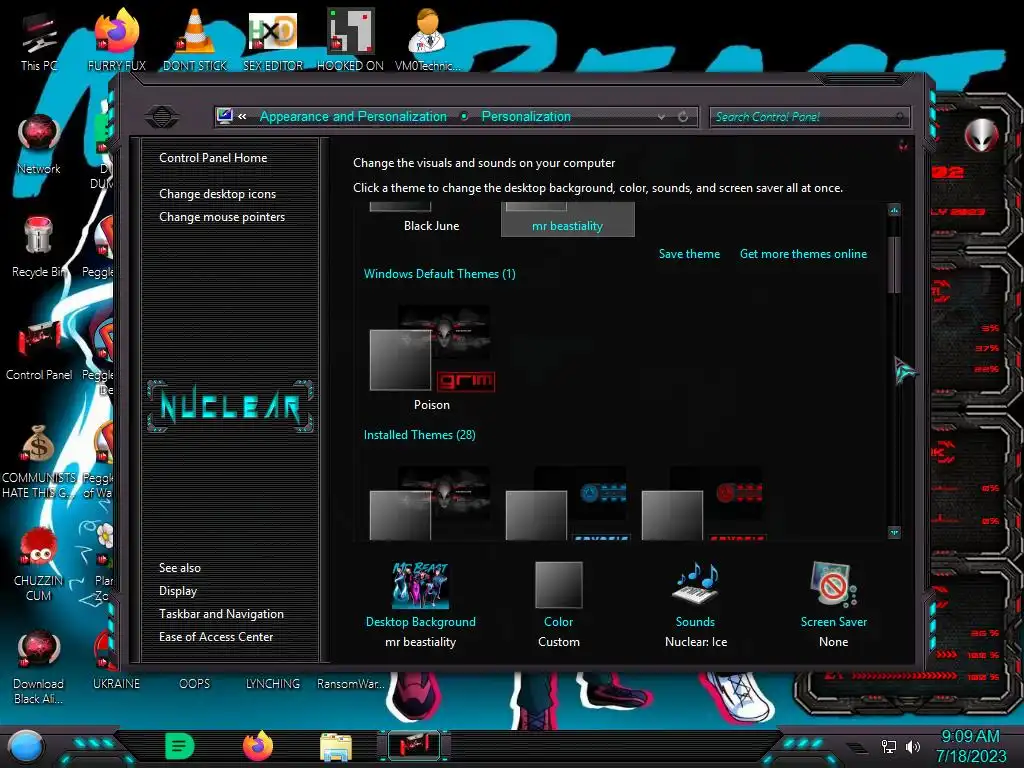Click Save theme link
Viewport: 1024px width, 768px height.
[689, 253]
